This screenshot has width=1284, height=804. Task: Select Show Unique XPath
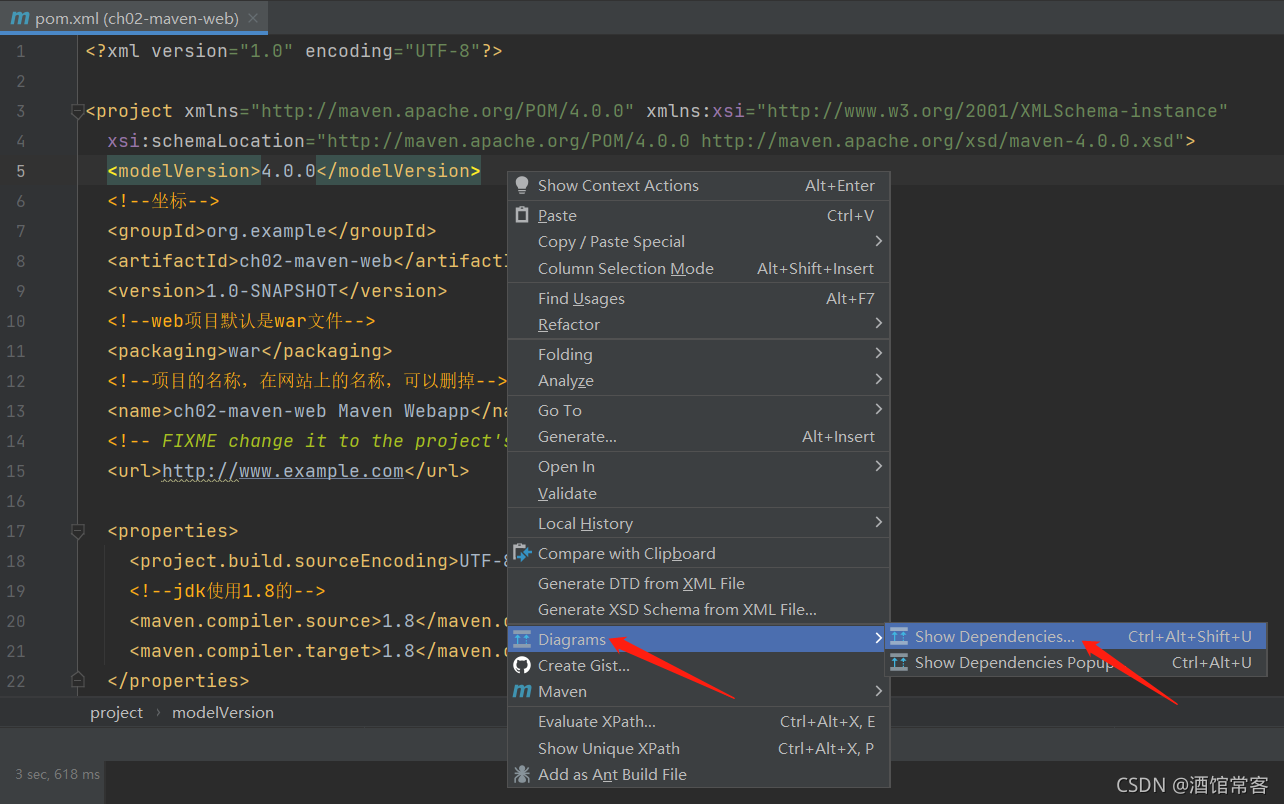click(699, 748)
